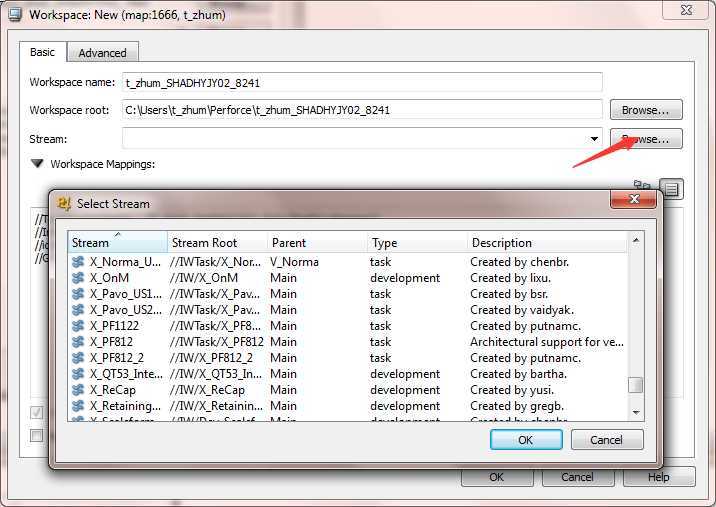This screenshot has width=716, height=507.
Task: Tick the checked checkbox in Workspace window
Action: click(37, 412)
